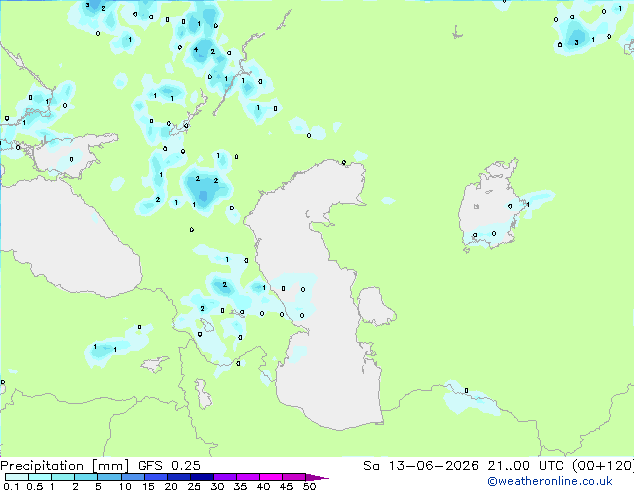Select the 5–10 mm legend color box
The height and width of the screenshot is (490, 634).
click(x=109, y=477)
